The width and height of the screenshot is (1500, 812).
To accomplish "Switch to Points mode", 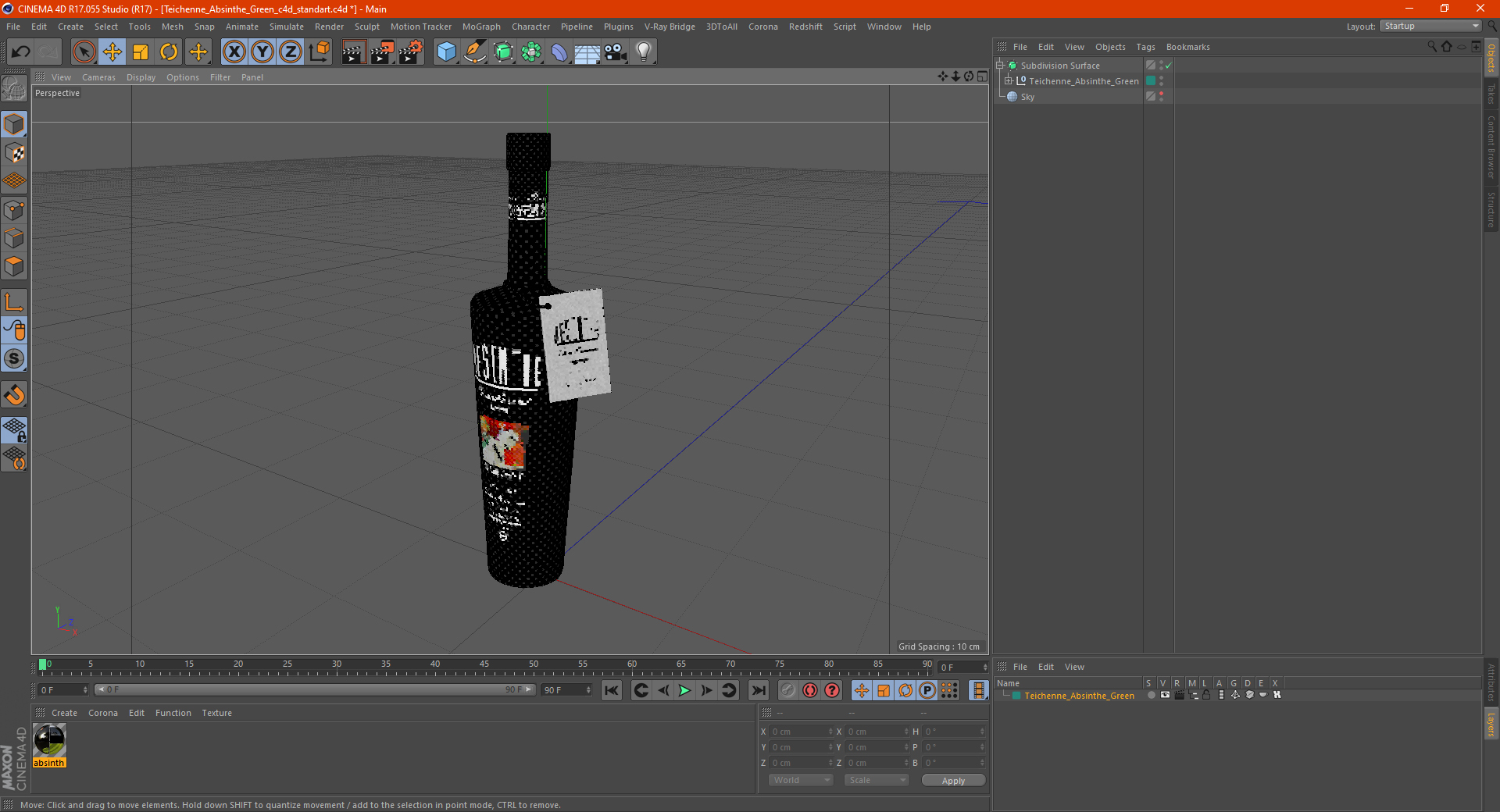I will pyautogui.click(x=14, y=210).
